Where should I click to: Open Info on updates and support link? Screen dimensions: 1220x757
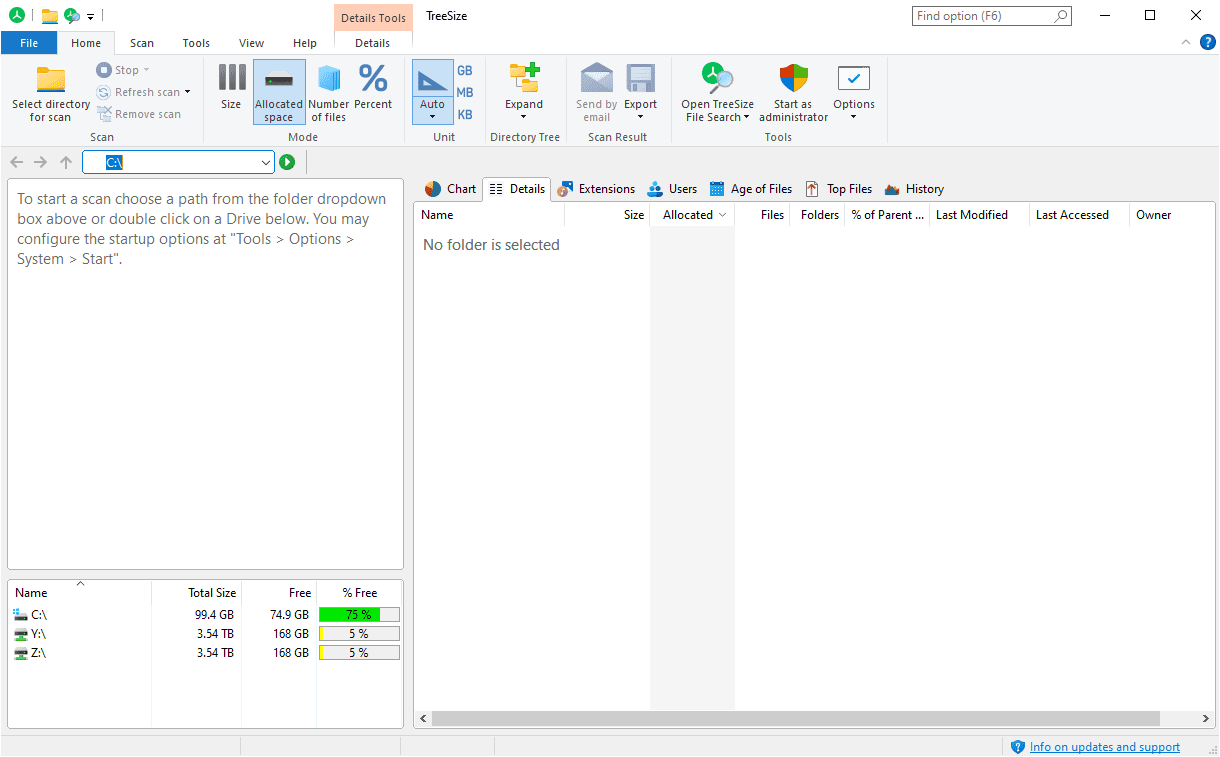point(1104,747)
